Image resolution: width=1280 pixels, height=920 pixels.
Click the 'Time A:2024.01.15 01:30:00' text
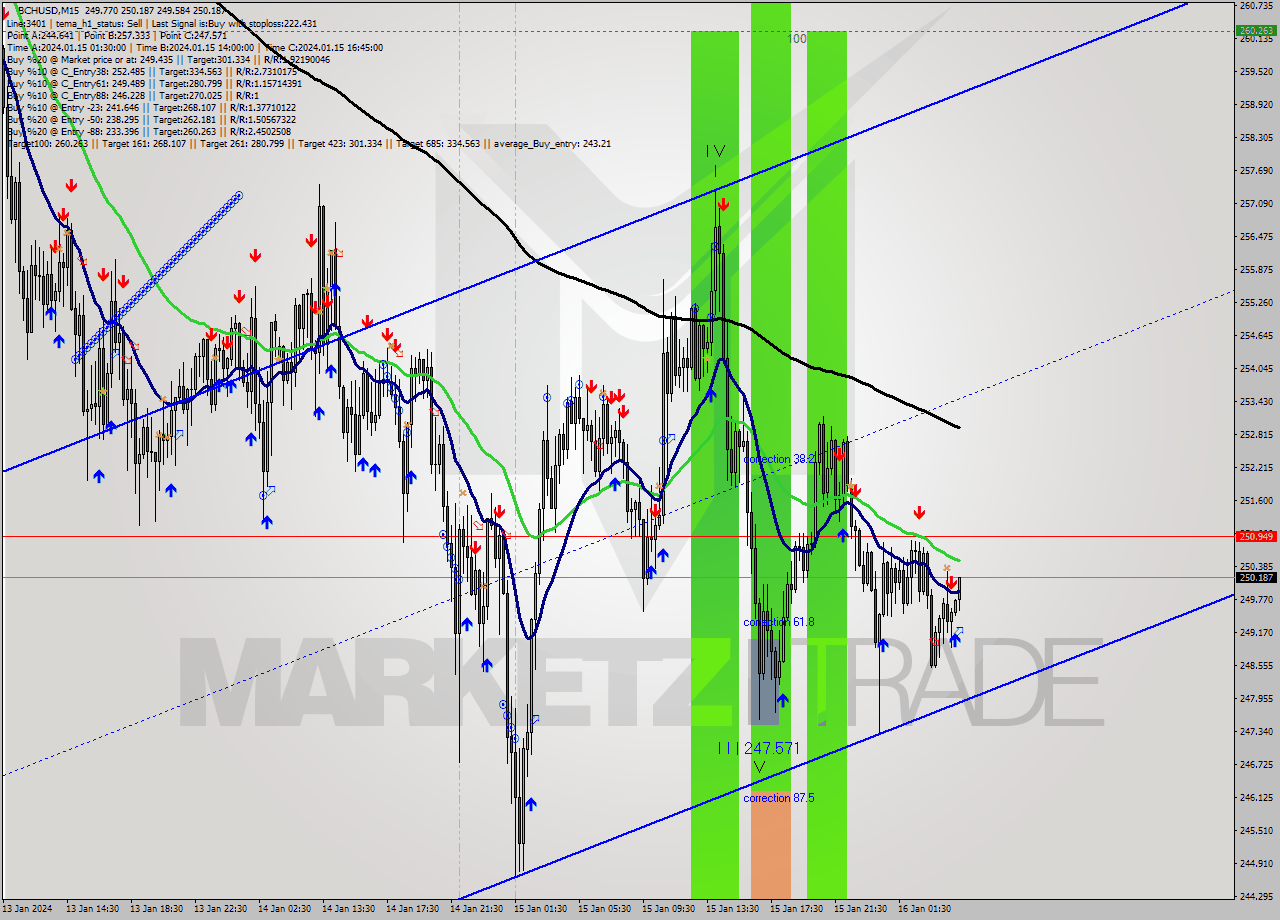tap(66, 47)
